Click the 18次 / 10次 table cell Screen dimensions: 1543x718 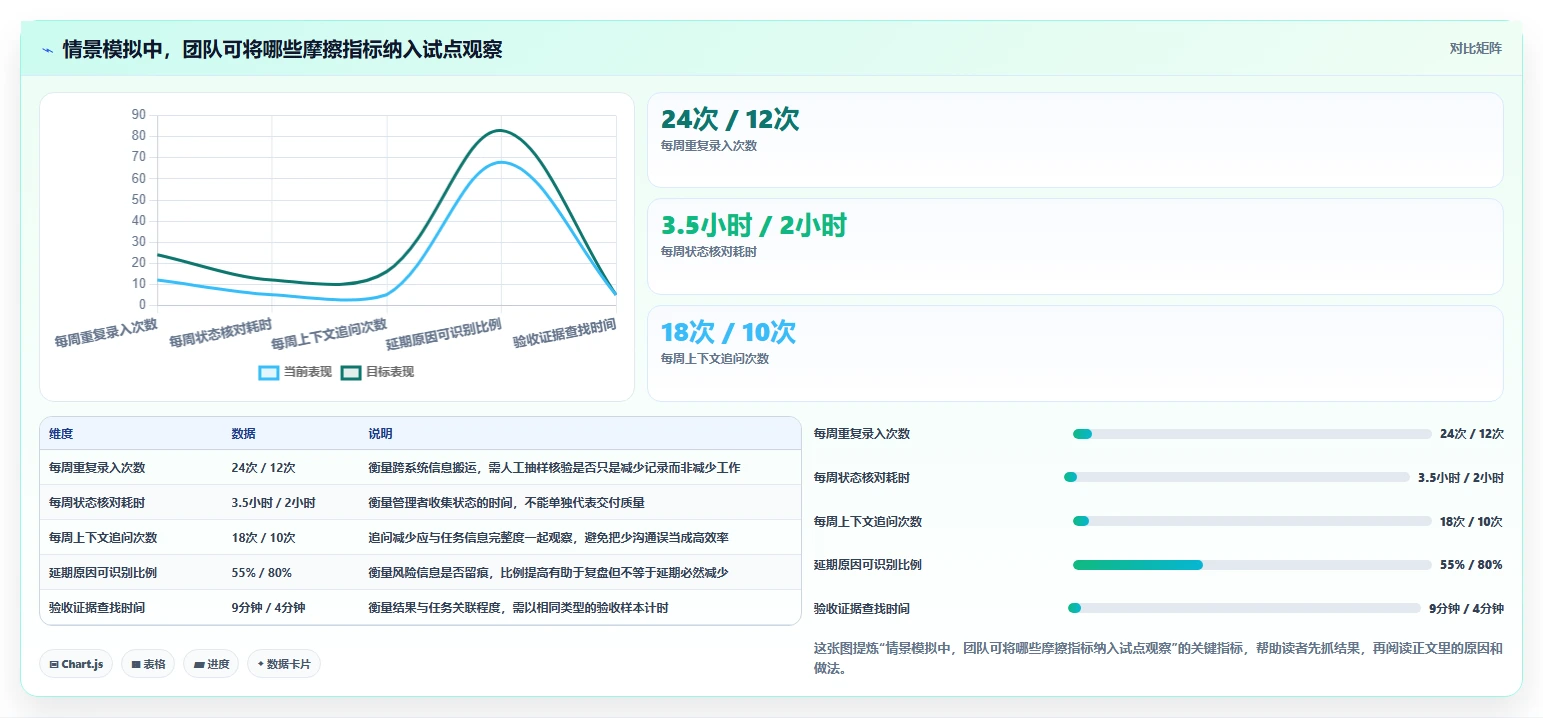click(264, 538)
